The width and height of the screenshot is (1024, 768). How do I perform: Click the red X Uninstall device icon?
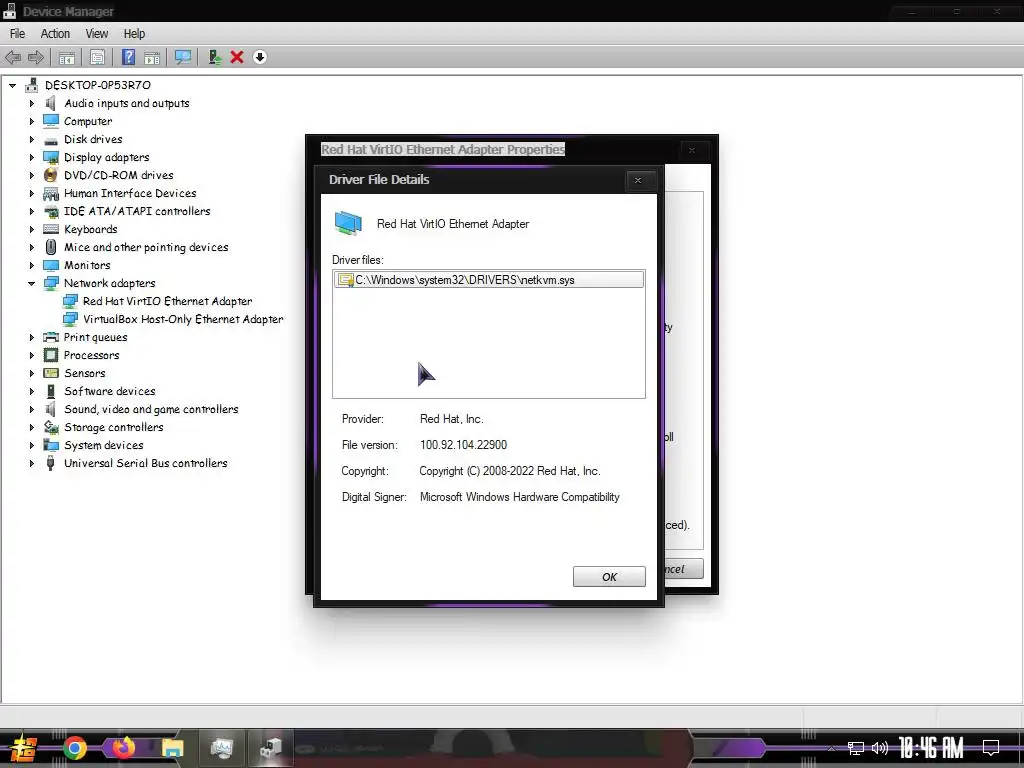click(237, 57)
